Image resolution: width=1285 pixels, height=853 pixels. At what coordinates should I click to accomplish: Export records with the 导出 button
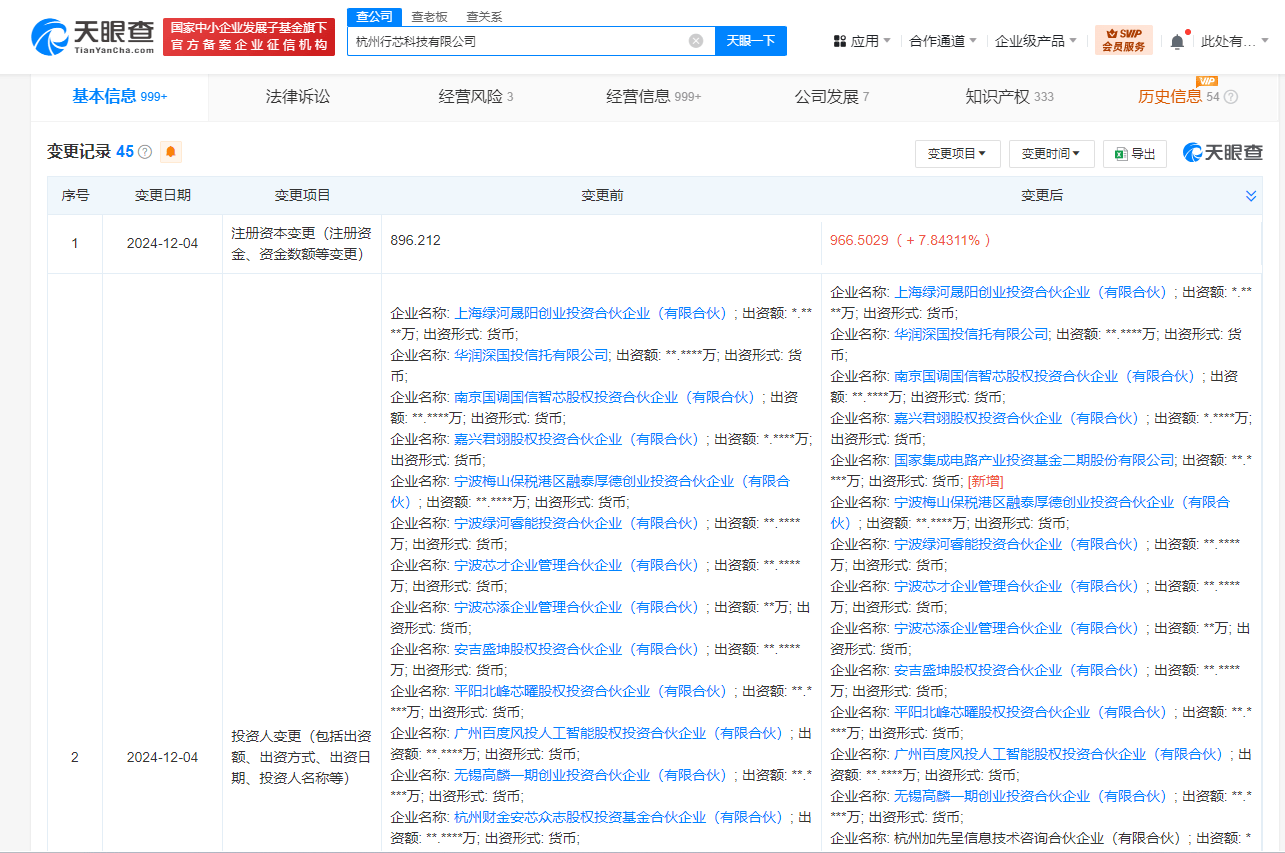[1135, 153]
